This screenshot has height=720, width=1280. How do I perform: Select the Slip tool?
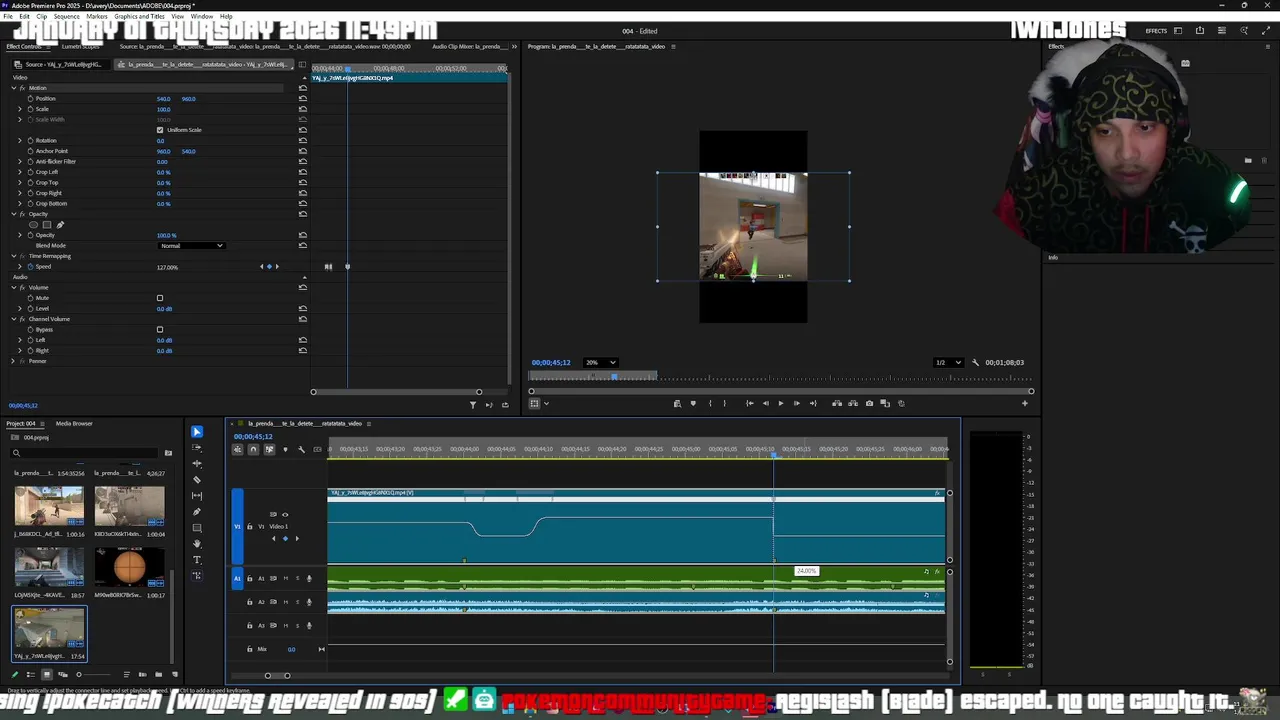click(196, 496)
